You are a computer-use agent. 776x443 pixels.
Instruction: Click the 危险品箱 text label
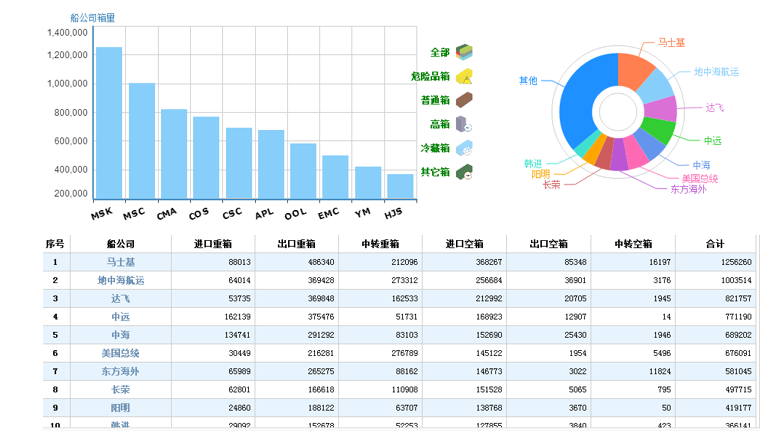[430, 76]
